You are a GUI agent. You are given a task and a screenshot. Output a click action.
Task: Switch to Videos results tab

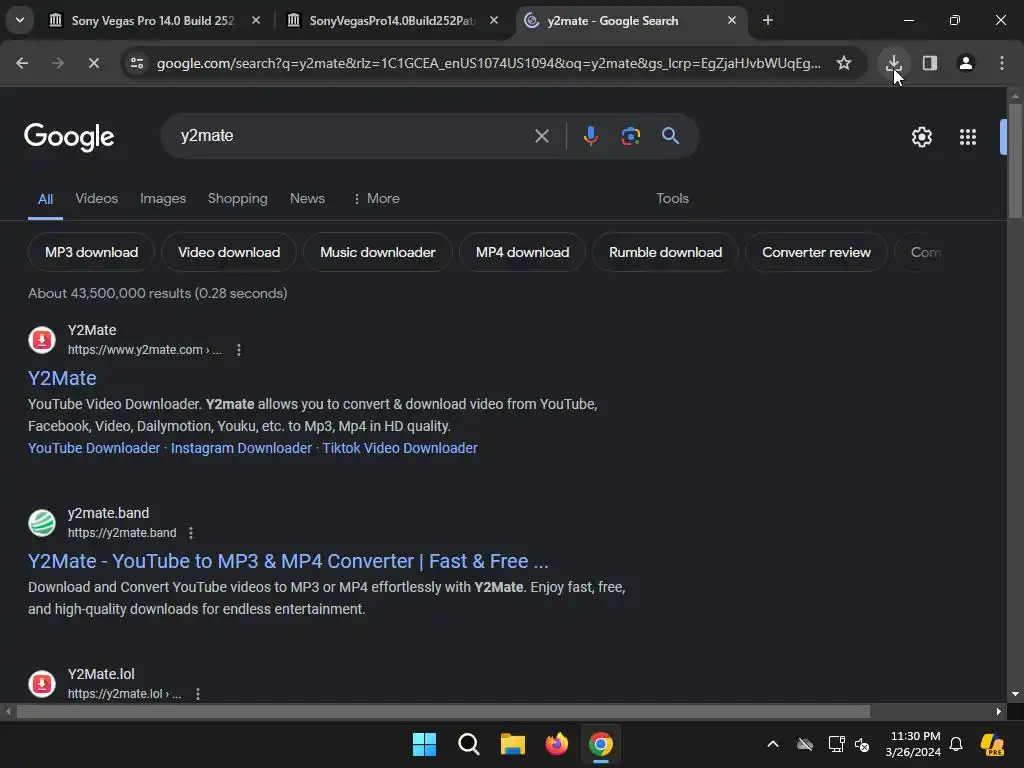pos(97,199)
